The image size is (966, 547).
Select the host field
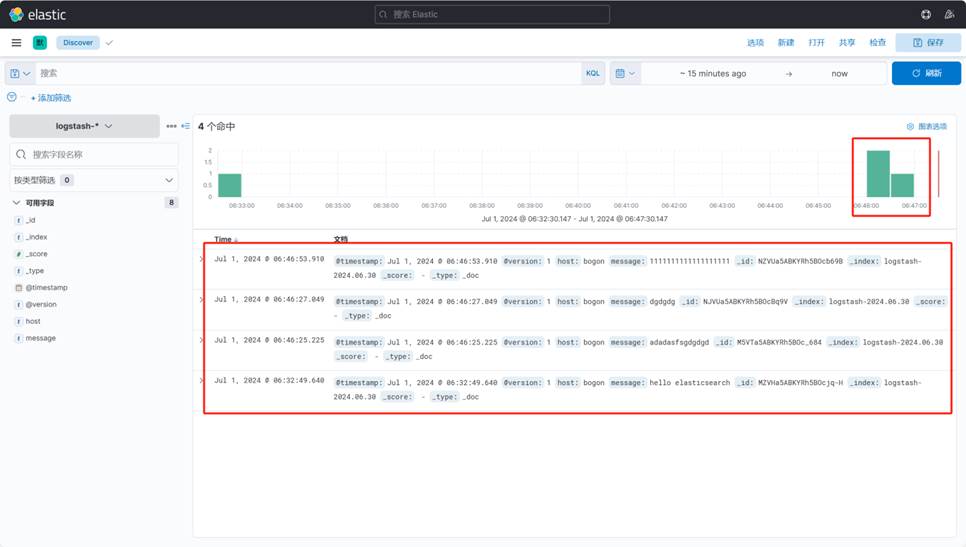33,322
